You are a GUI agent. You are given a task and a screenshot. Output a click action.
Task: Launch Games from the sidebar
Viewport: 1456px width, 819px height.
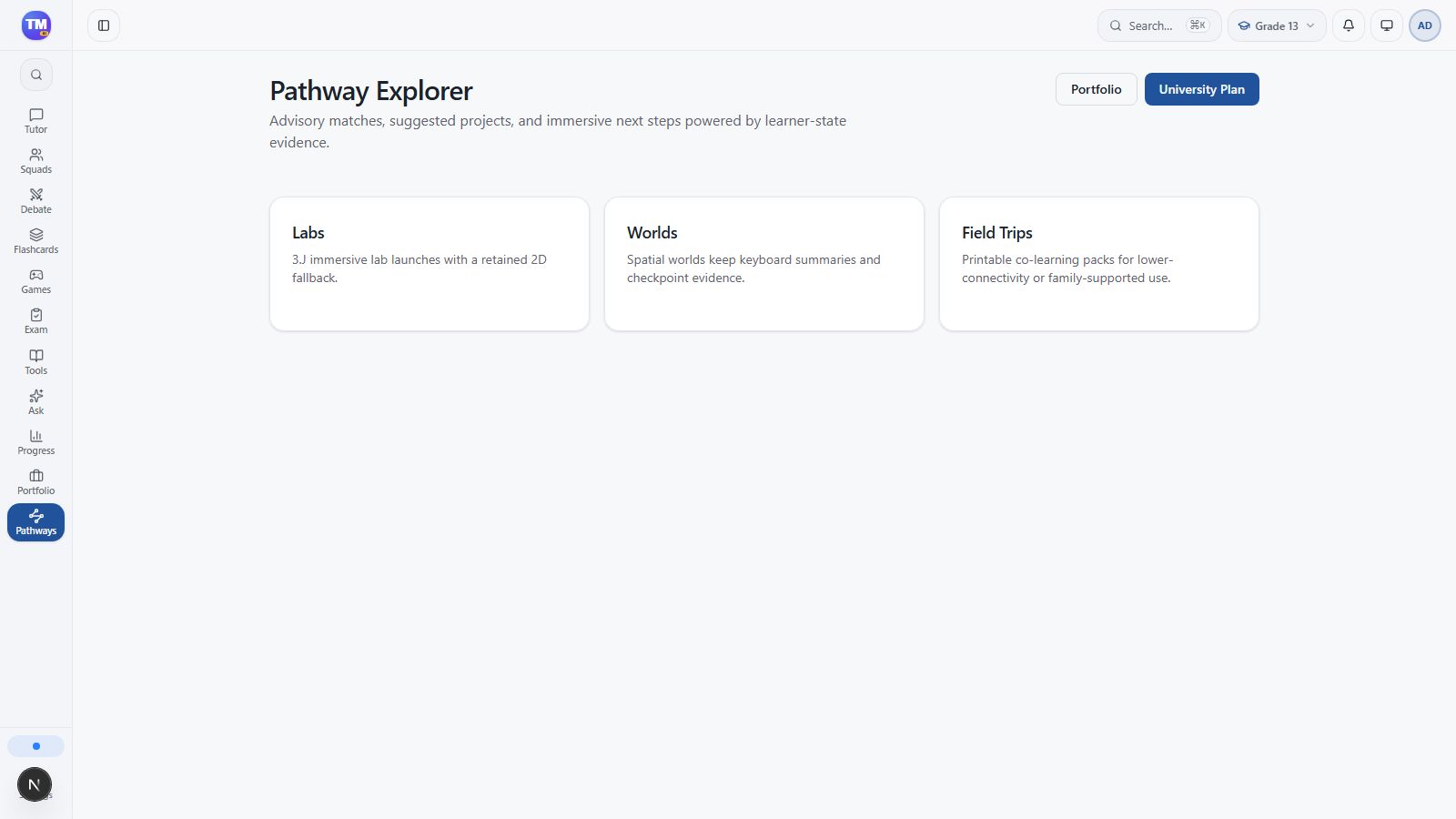(x=35, y=281)
